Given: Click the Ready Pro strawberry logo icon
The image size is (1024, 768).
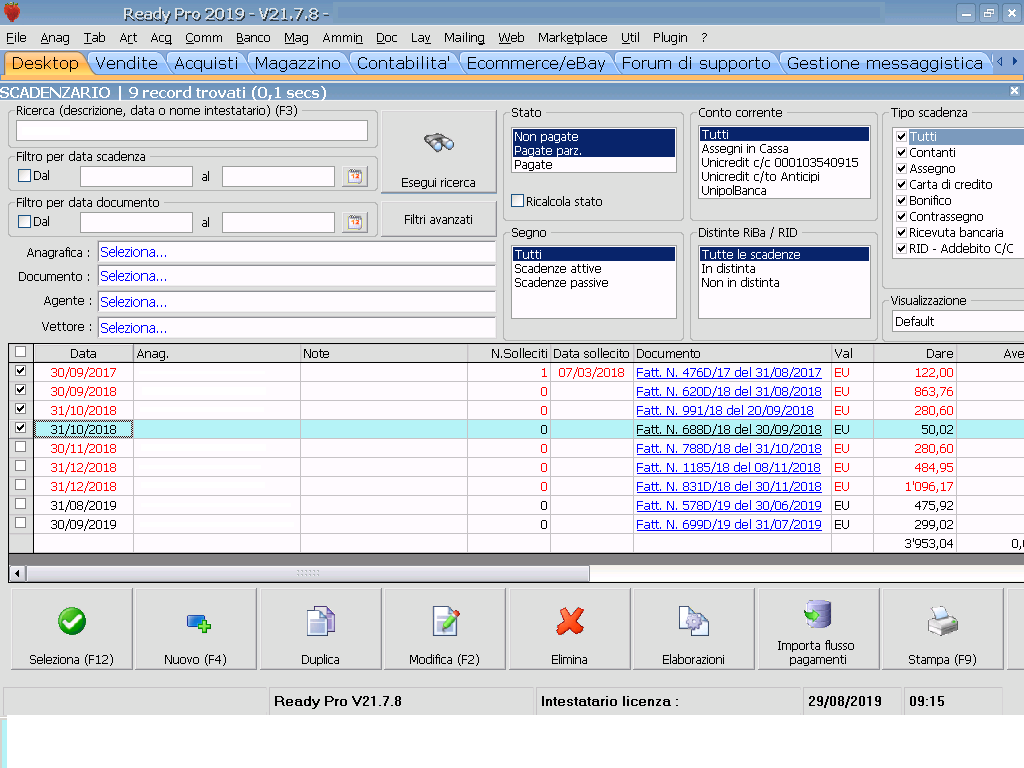Looking at the screenshot, I should 12,12.
